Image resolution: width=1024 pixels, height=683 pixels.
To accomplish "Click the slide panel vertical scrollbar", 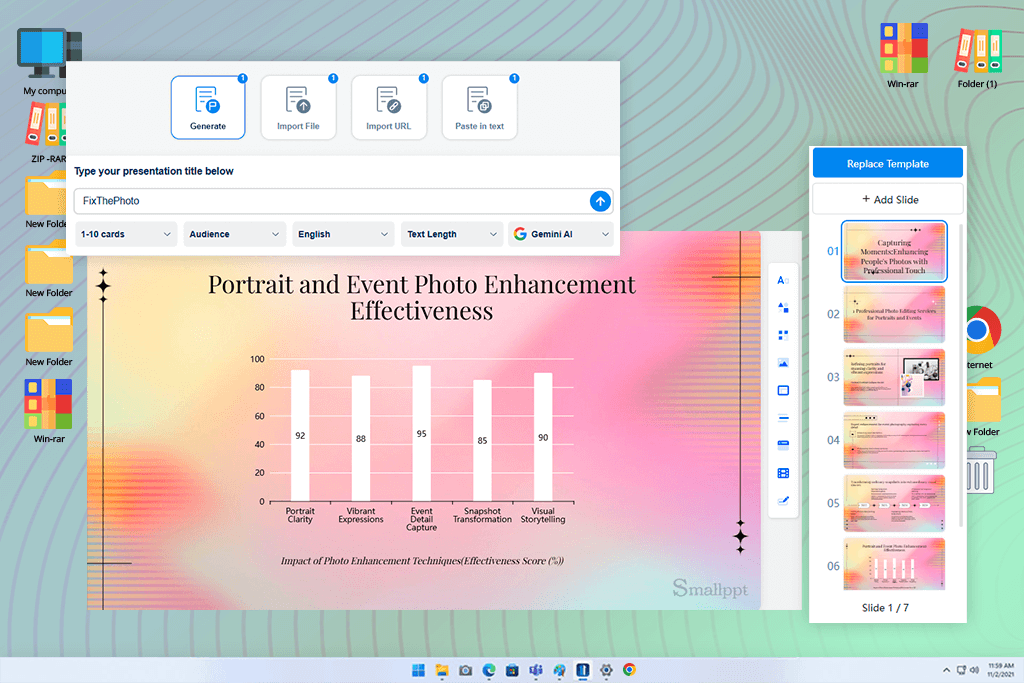I will [961, 375].
